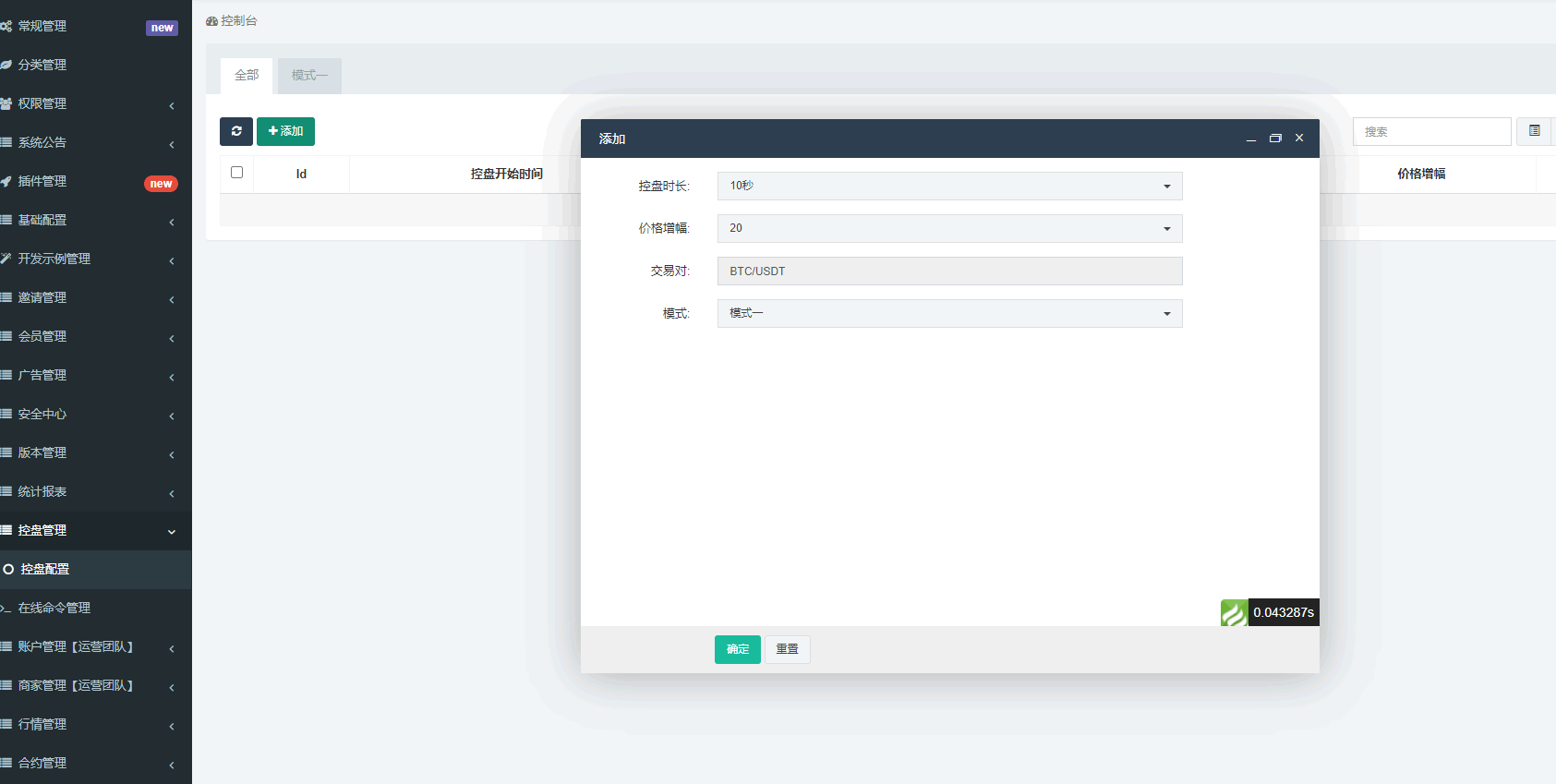Click the green 添加 add button

click(x=285, y=131)
